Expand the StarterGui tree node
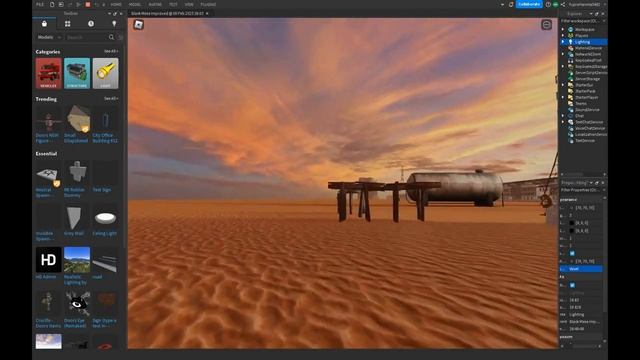This screenshot has width=640, height=360. [563, 85]
